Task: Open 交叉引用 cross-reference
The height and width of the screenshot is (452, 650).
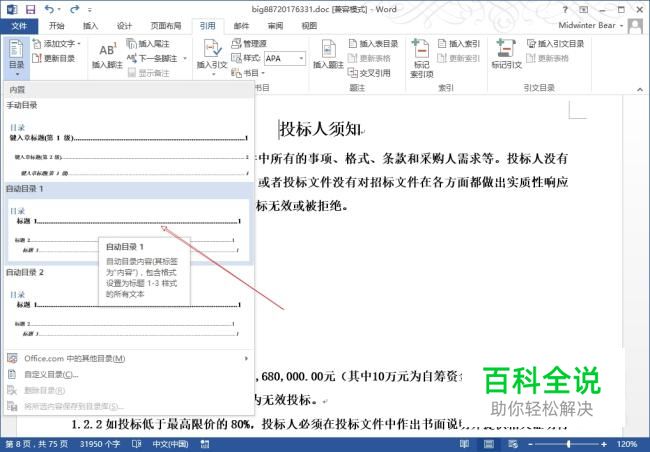Action: point(369,73)
